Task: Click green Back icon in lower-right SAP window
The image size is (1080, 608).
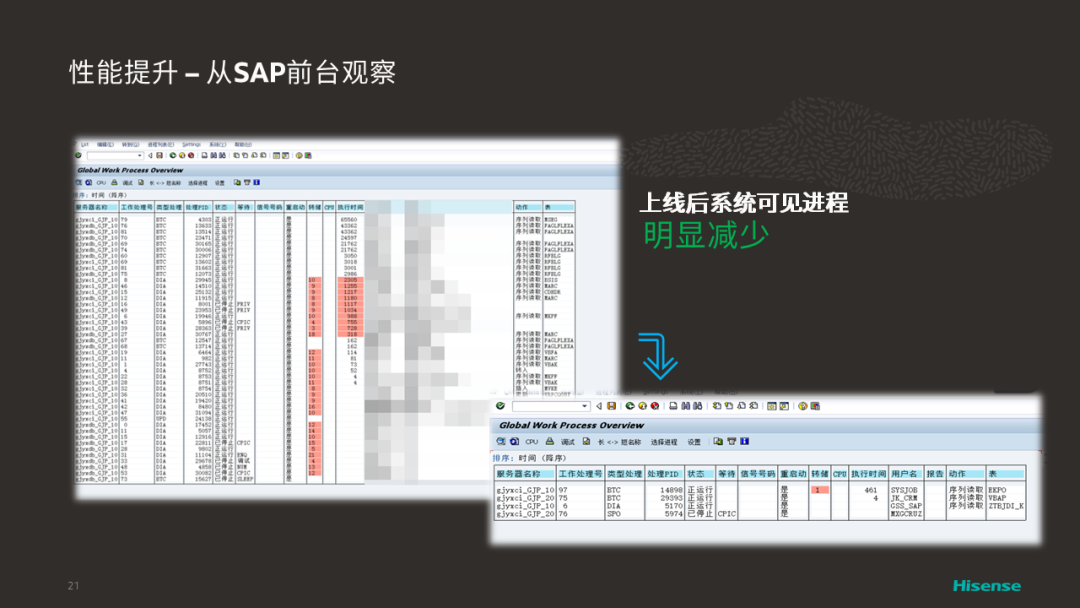Action: pos(630,406)
